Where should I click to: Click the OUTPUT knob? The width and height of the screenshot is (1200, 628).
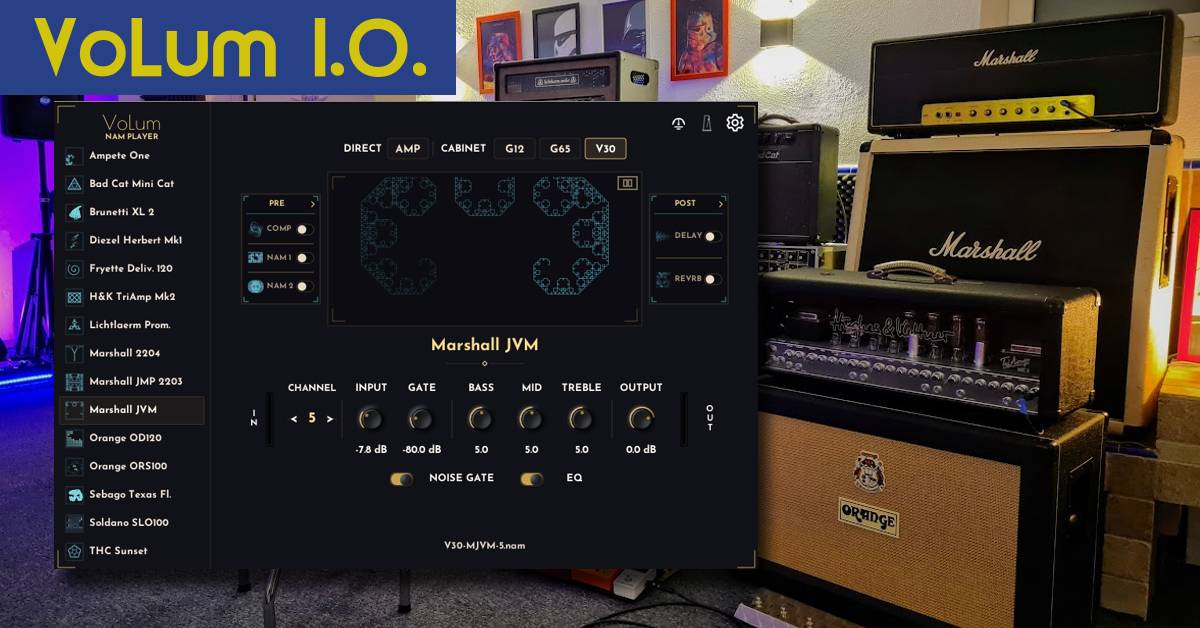pos(641,418)
